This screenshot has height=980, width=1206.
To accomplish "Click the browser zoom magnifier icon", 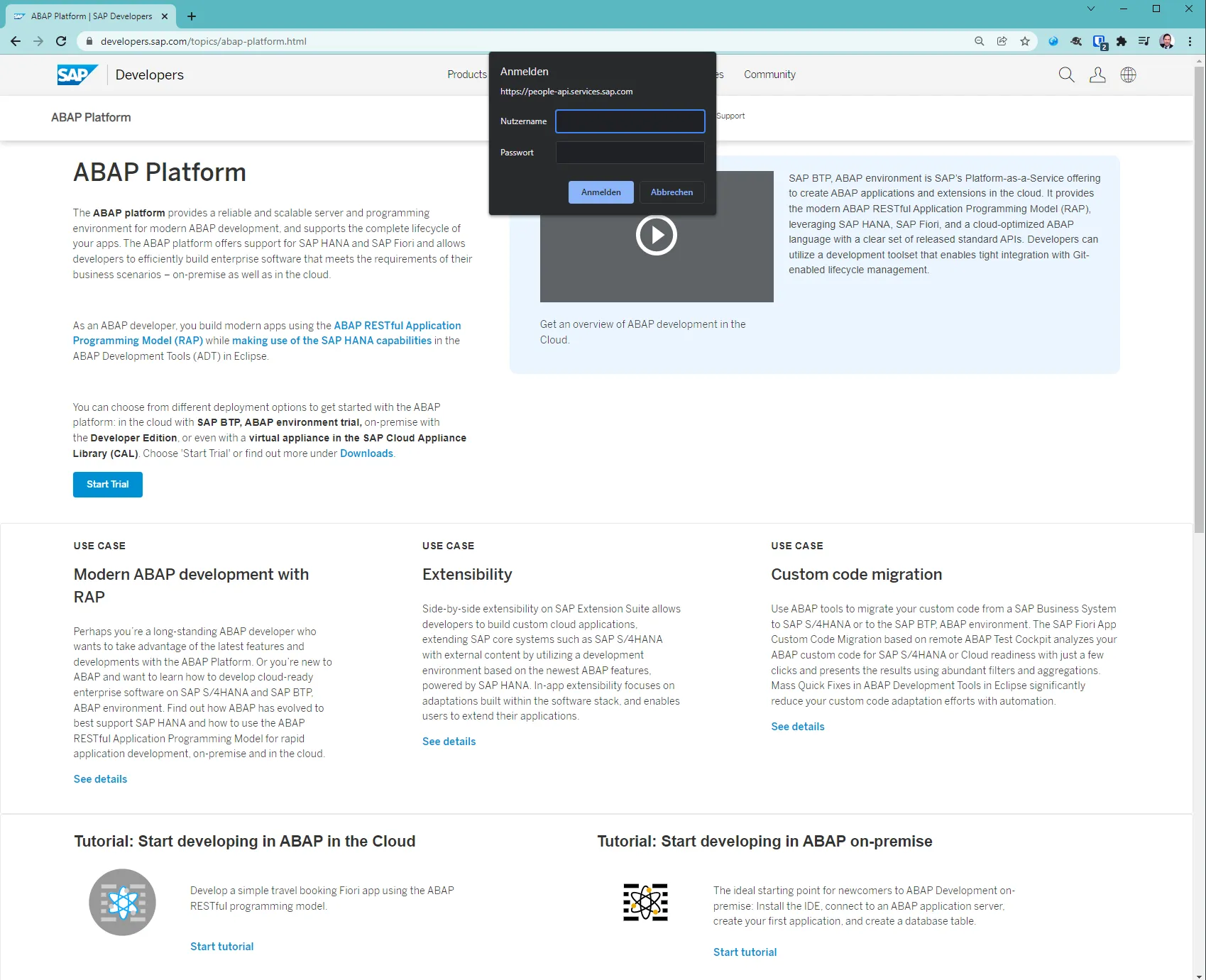I will [x=980, y=41].
